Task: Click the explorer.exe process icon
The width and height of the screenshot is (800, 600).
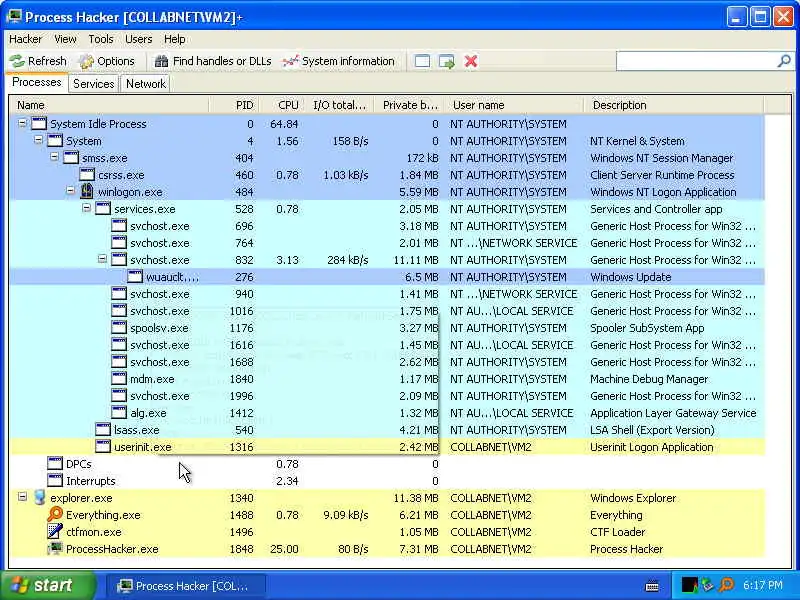Action: coord(39,497)
